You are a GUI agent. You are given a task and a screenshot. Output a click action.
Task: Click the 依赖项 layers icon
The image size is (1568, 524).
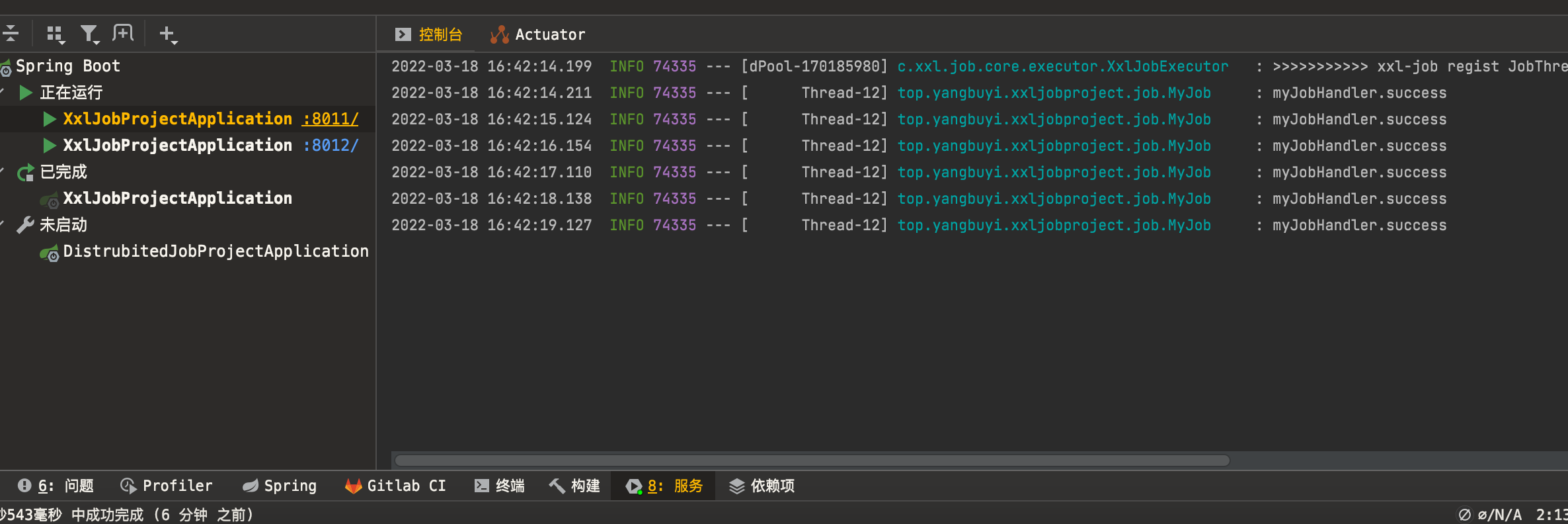[x=737, y=486]
